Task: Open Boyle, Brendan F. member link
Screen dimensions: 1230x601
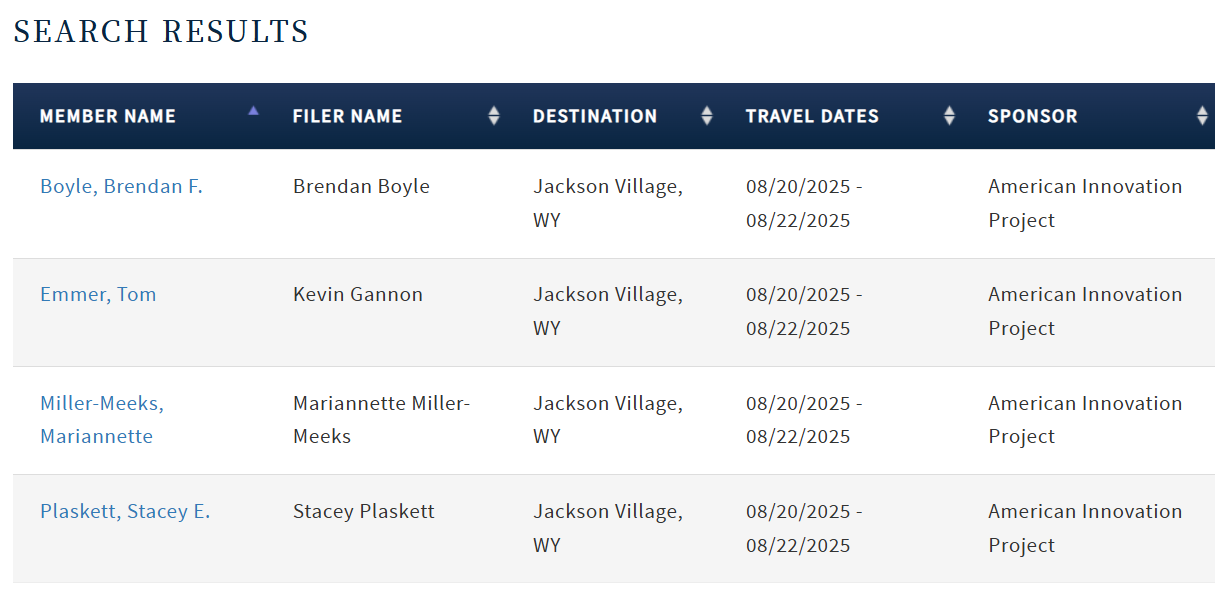Action: [121, 186]
